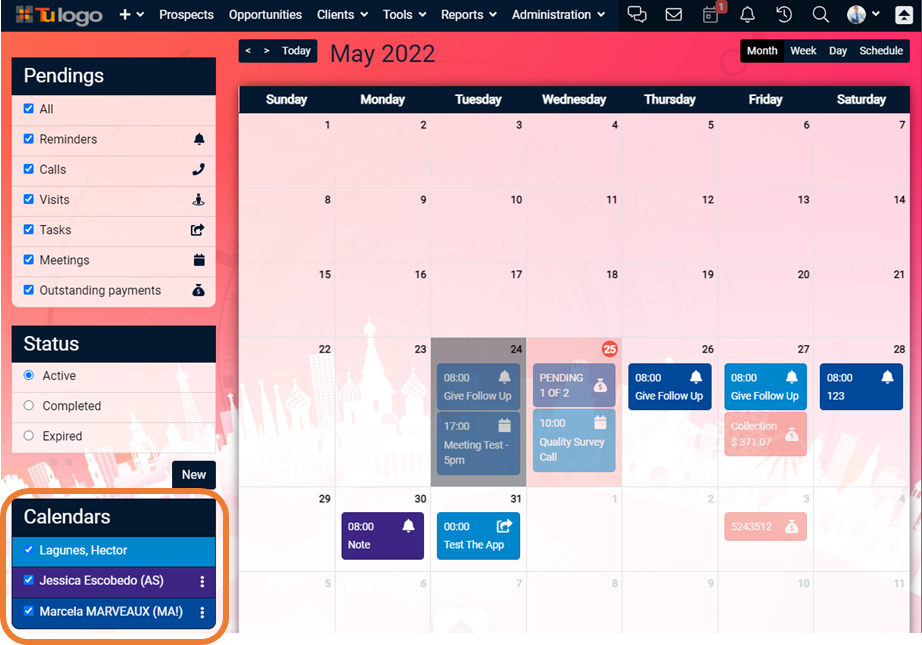
Task: Open the history clock icon
Action: coord(784,14)
